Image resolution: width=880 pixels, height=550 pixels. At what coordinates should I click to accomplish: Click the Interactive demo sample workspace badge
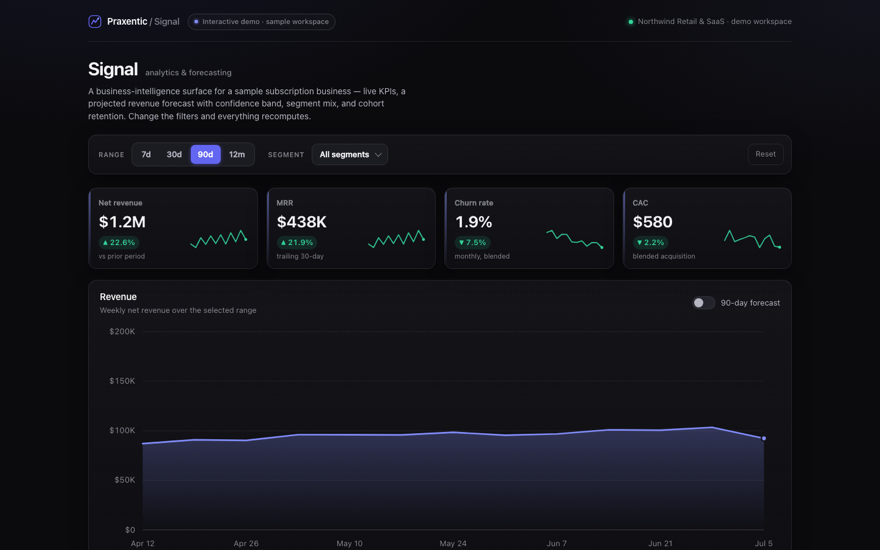tap(262, 22)
